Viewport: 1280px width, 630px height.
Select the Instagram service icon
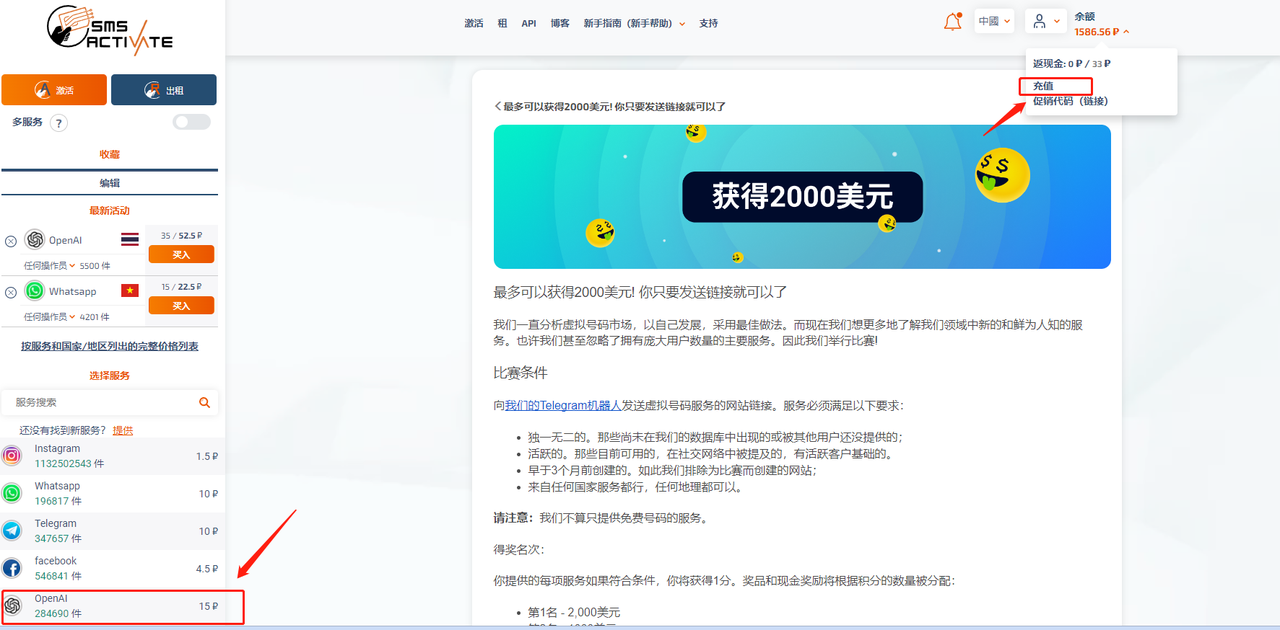(x=12, y=456)
